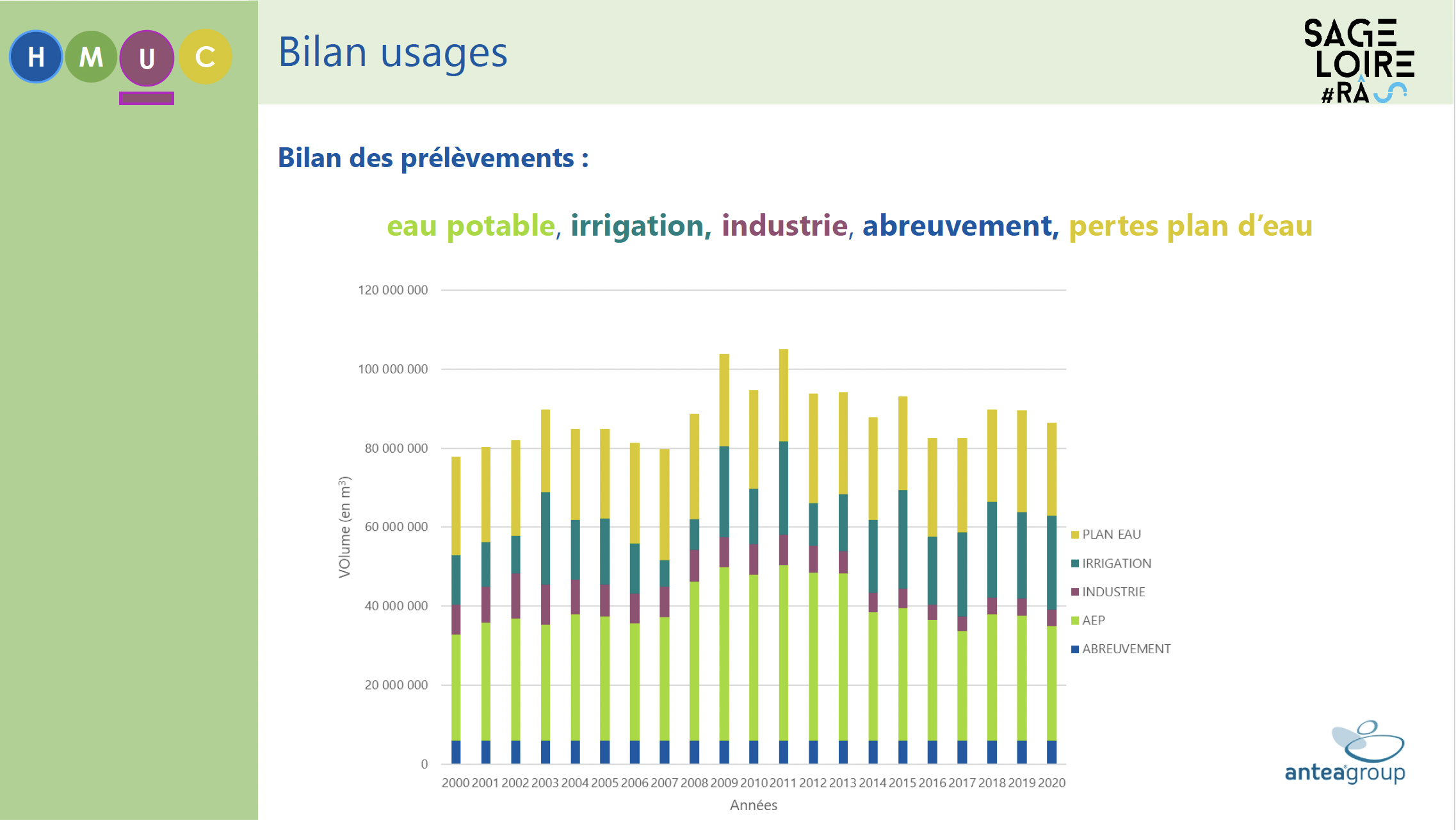1456x830 pixels.
Task: Click the yellow C circle icon
Action: tap(205, 57)
